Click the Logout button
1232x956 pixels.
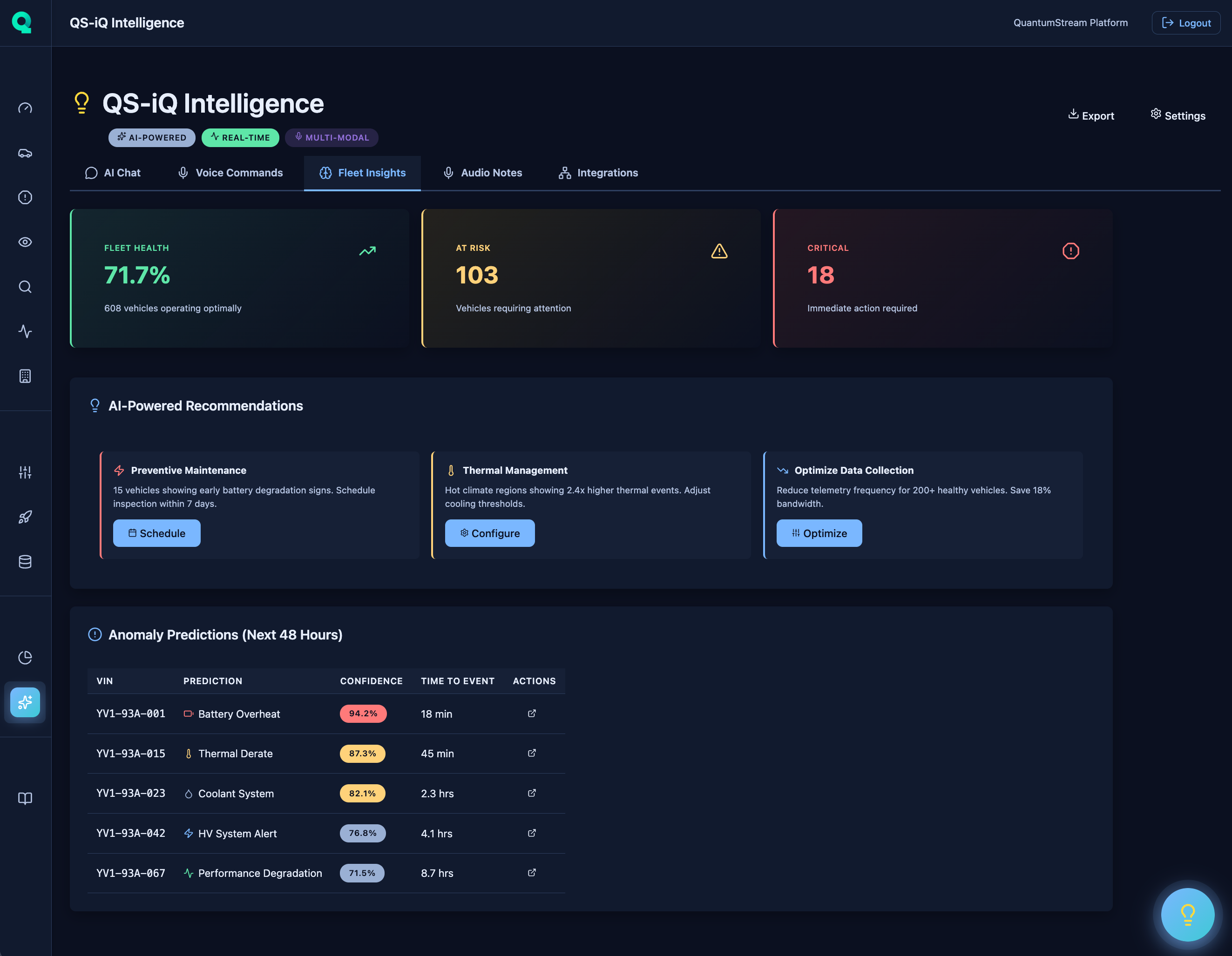[x=1186, y=22]
